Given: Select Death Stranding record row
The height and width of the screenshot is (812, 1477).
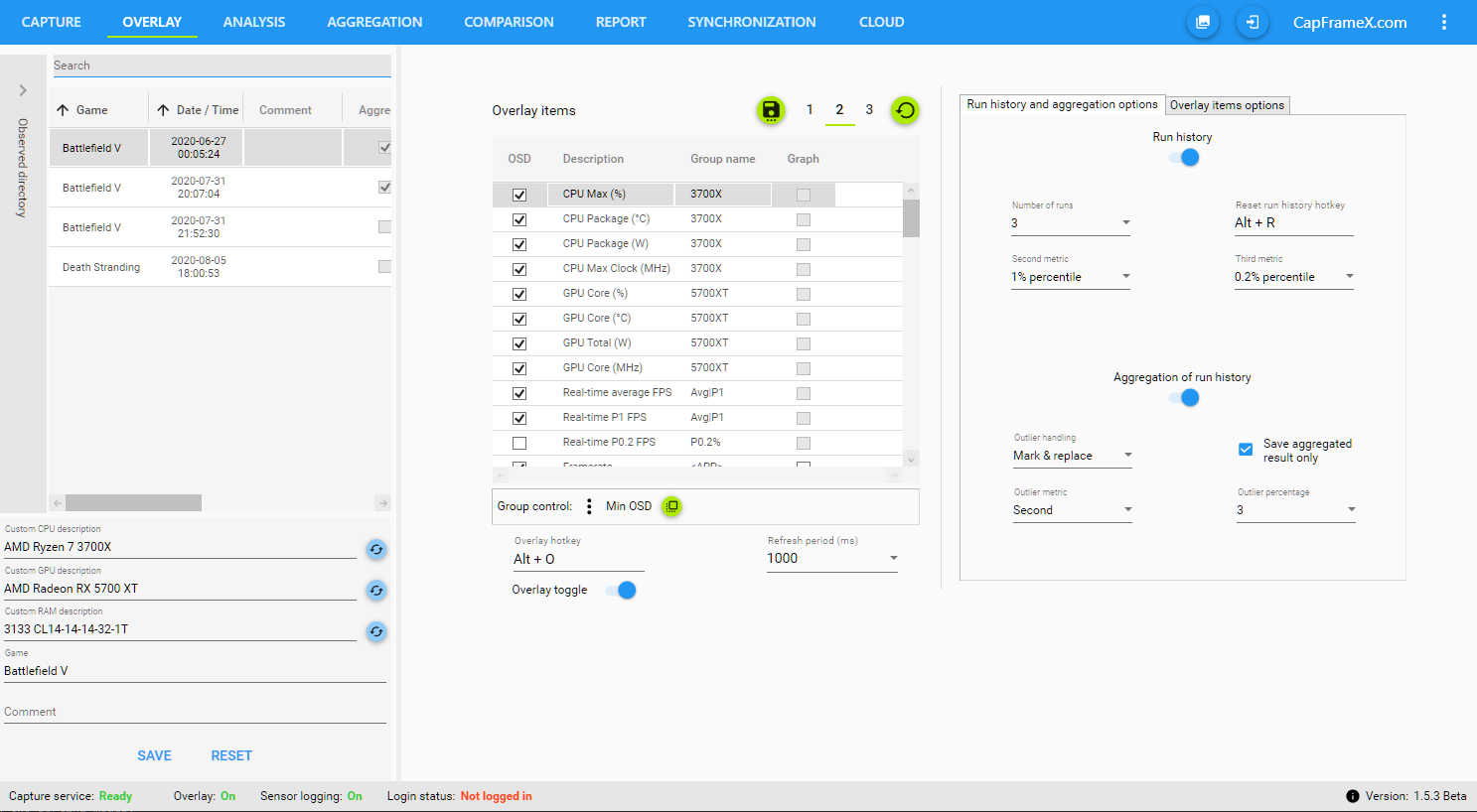Looking at the screenshot, I should coord(221,267).
